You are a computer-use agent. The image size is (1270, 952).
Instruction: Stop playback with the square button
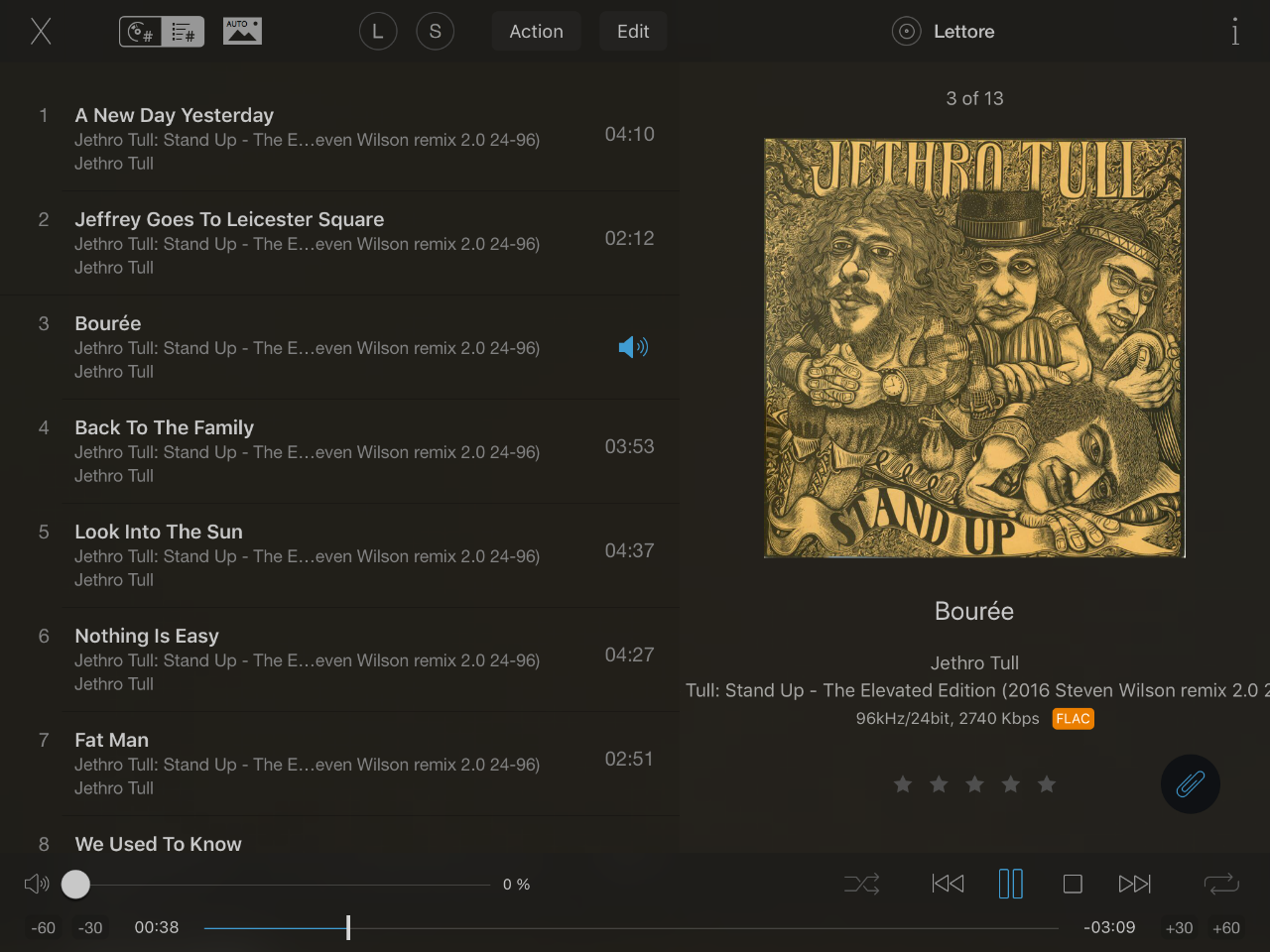1073,884
